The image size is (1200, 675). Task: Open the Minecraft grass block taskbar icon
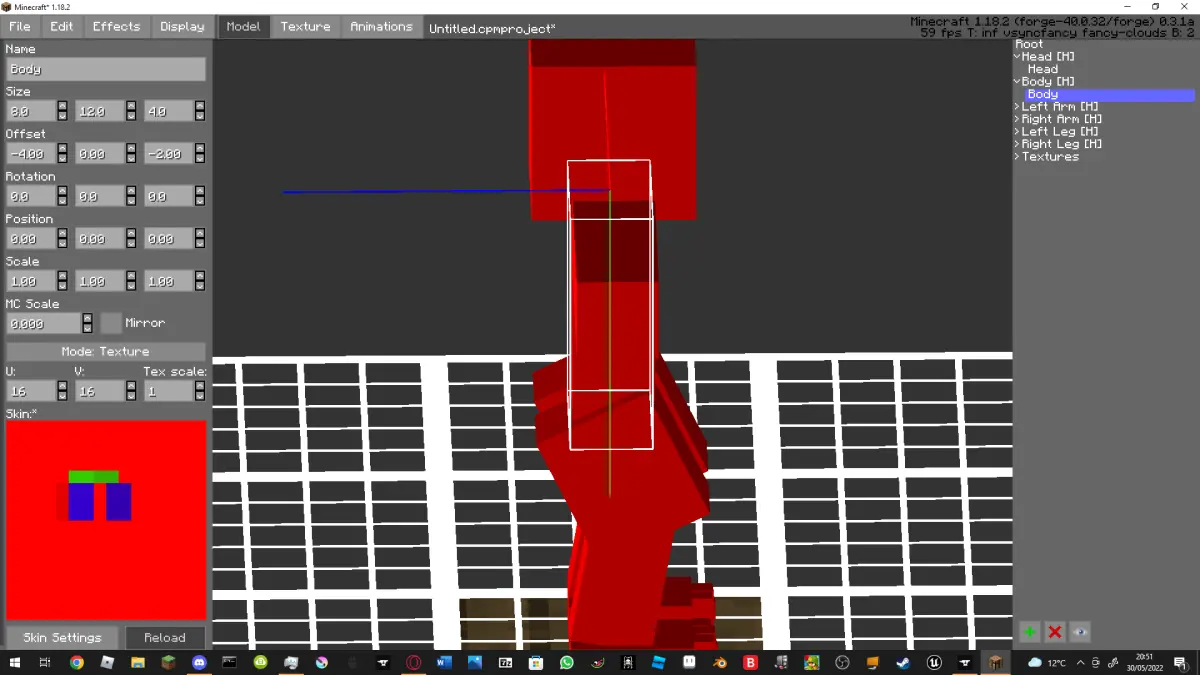tap(168, 662)
